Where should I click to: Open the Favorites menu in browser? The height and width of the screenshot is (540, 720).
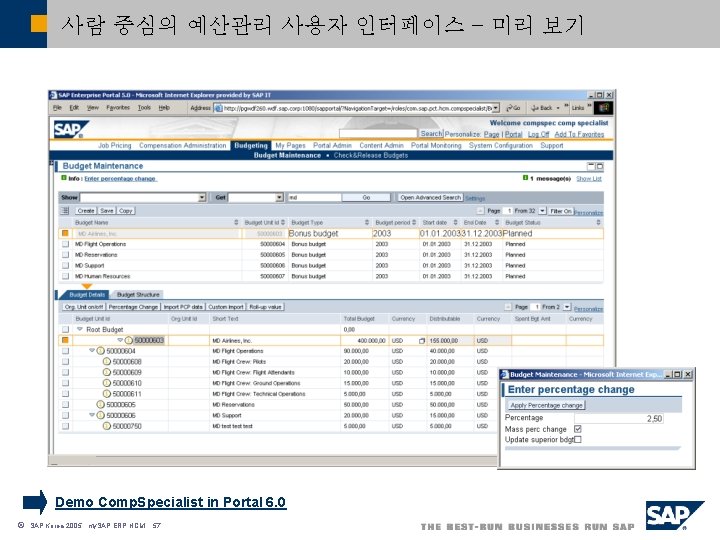coord(118,108)
